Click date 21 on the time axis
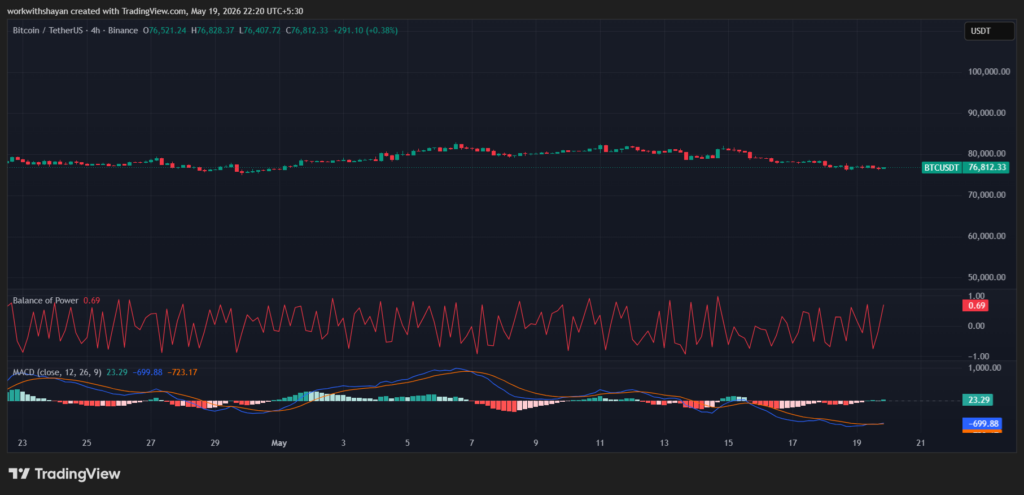The image size is (1024, 495). click(x=921, y=443)
